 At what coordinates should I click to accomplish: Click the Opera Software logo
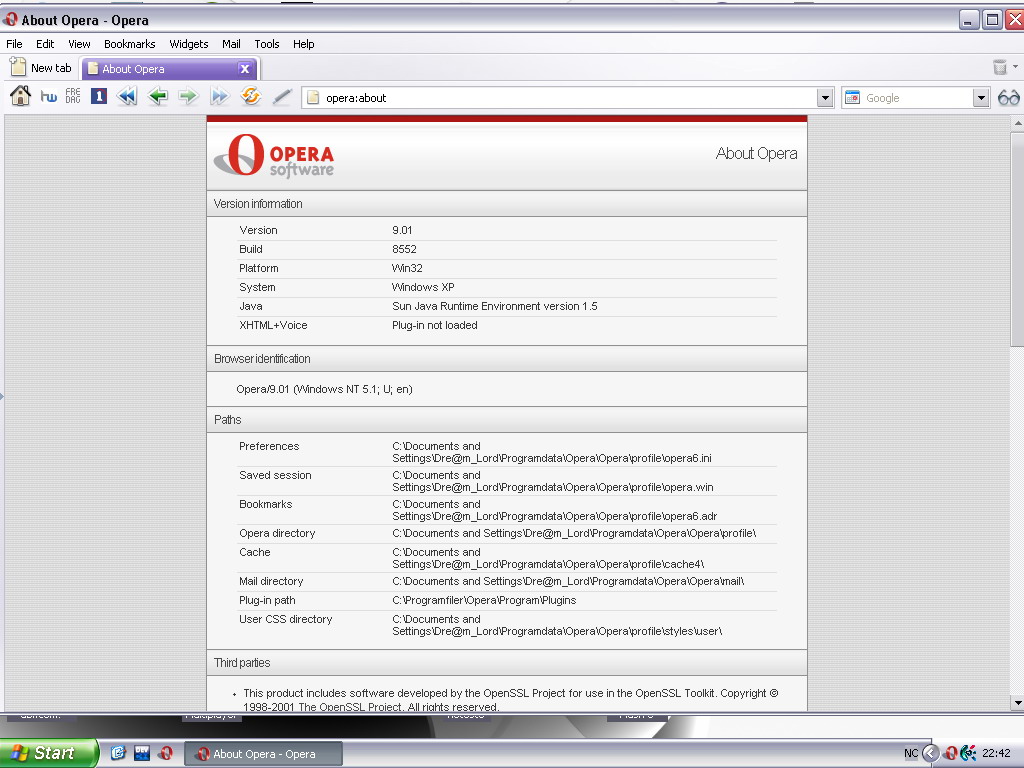(274, 155)
